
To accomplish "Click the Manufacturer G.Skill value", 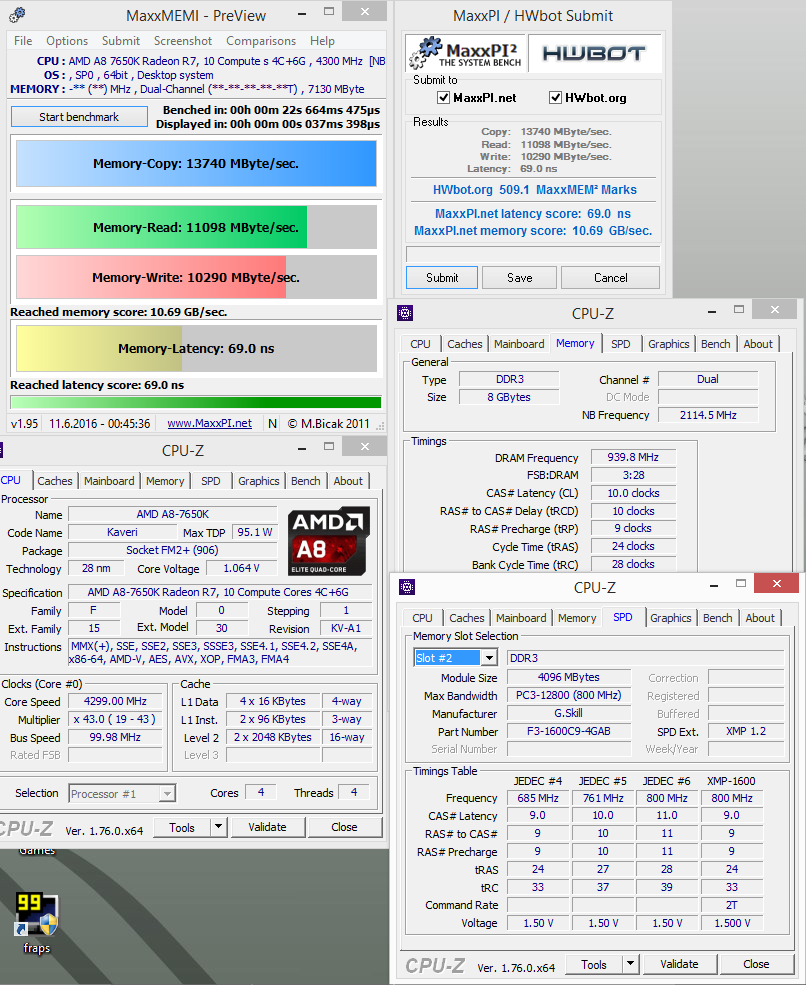I will [569, 713].
